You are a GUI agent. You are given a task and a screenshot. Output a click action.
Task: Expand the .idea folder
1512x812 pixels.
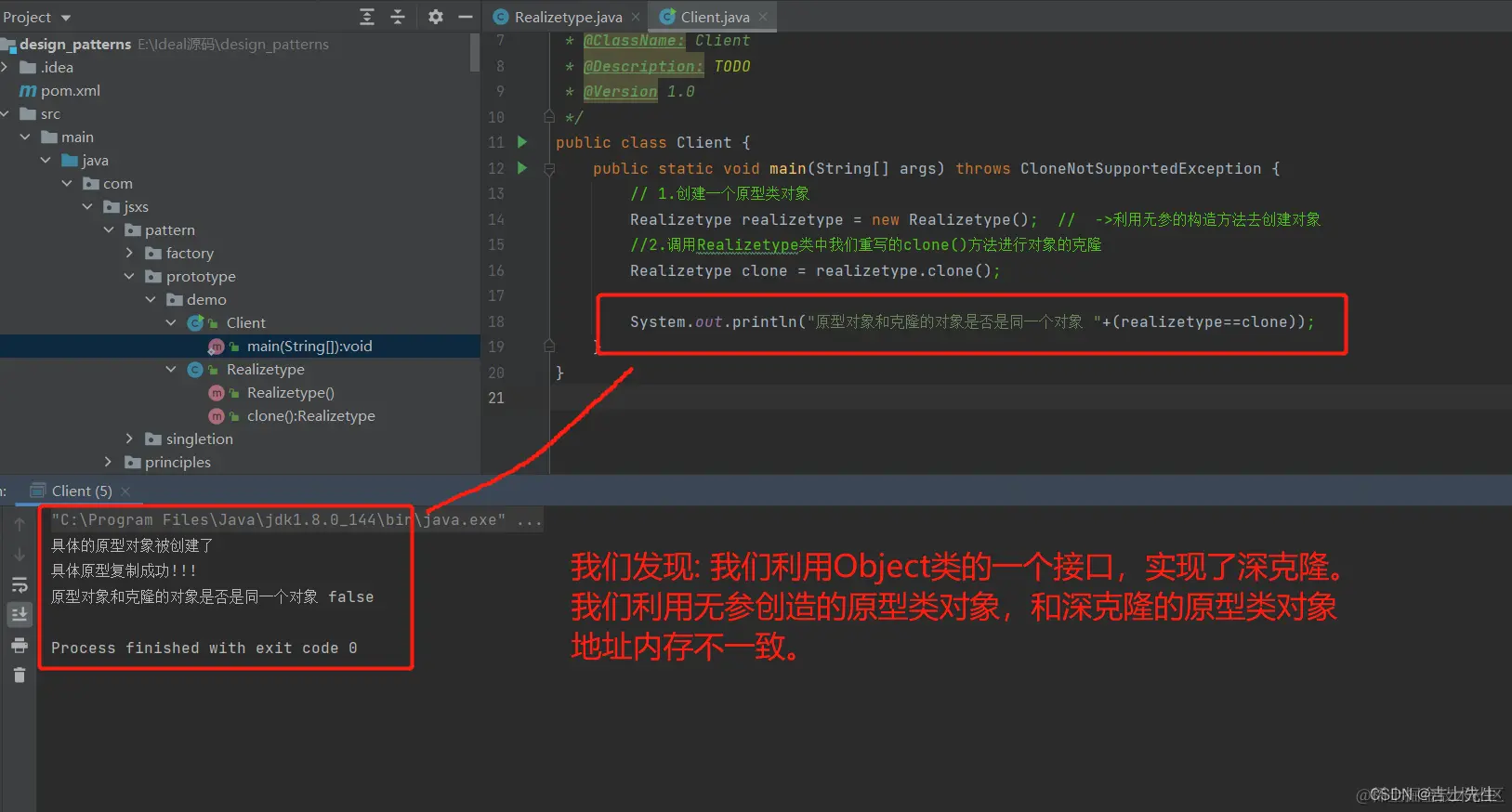click(5, 67)
